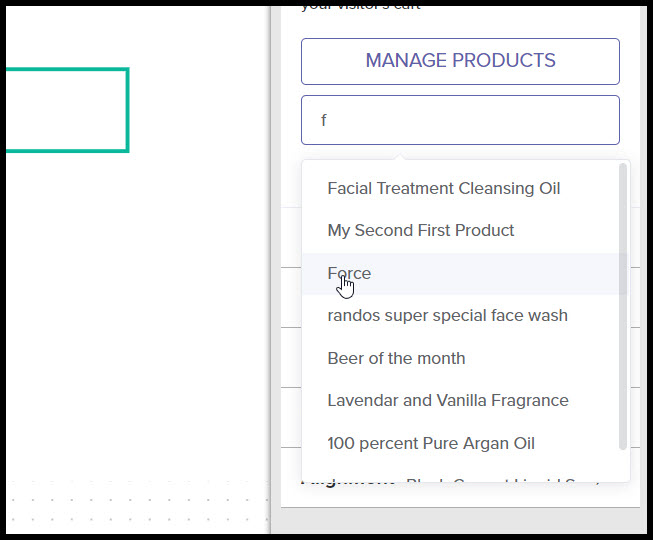The height and width of the screenshot is (540, 653).
Task: Click the MANAGE PRODUCTS button
Action: 460,61
